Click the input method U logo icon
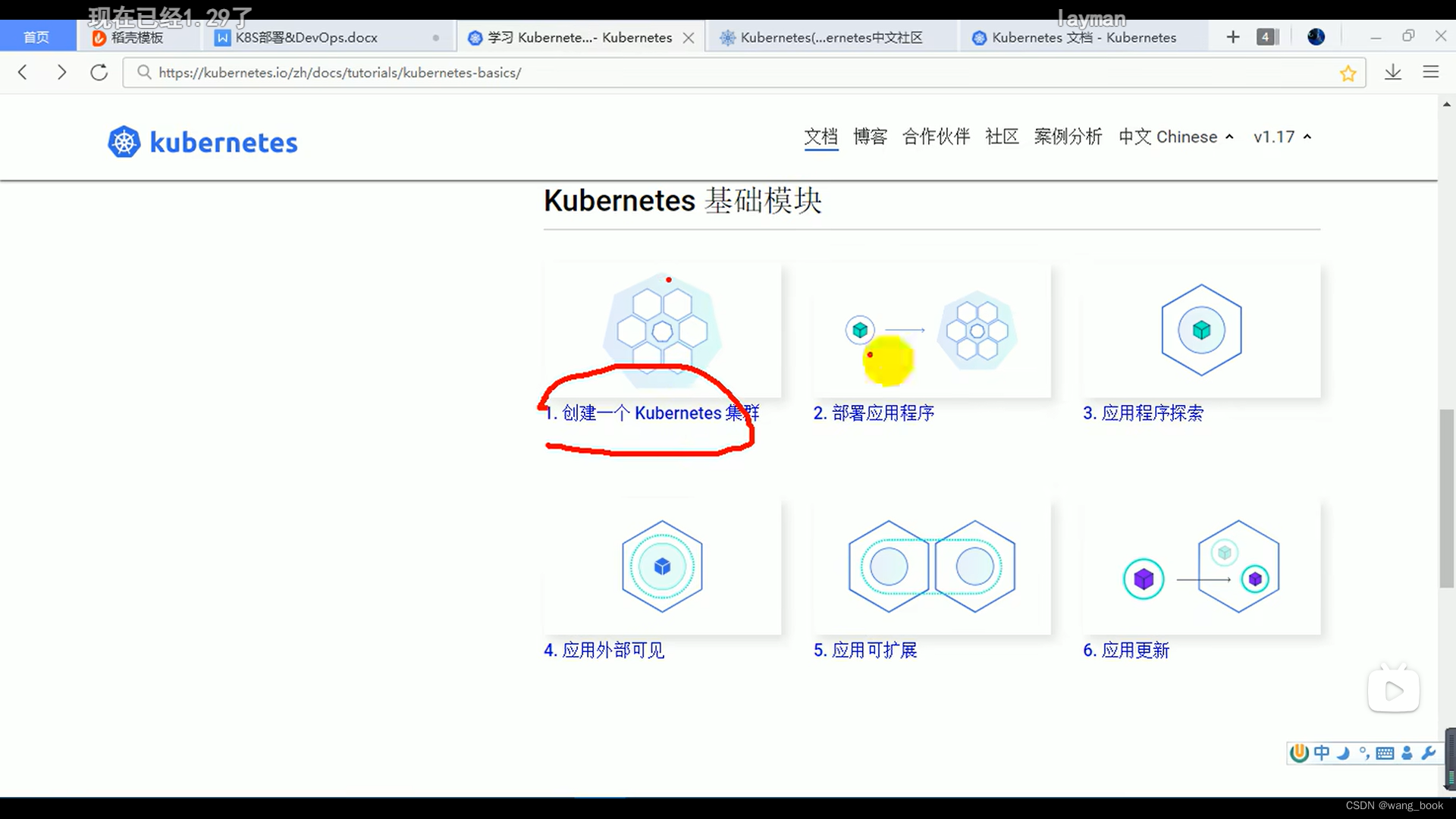1456x819 pixels. [1299, 753]
